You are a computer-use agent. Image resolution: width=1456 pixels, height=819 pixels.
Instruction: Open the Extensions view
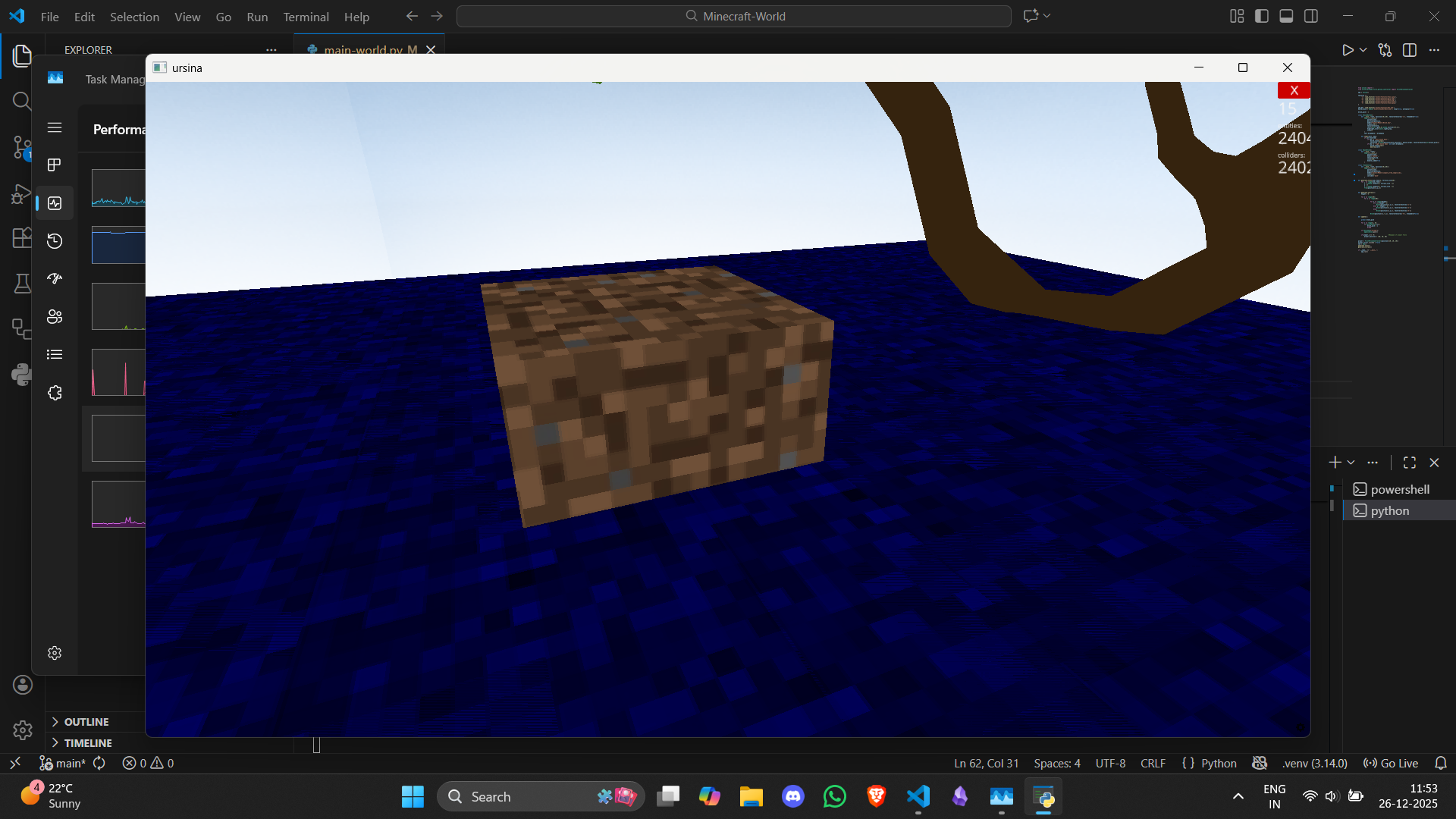point(22,237)
